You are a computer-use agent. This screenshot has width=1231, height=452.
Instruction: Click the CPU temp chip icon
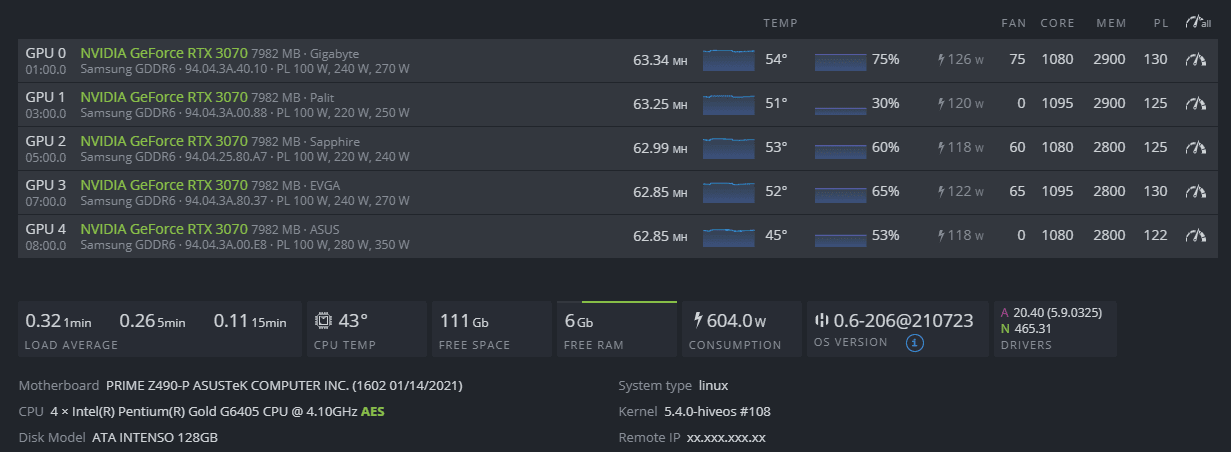(x=324, y=321)
